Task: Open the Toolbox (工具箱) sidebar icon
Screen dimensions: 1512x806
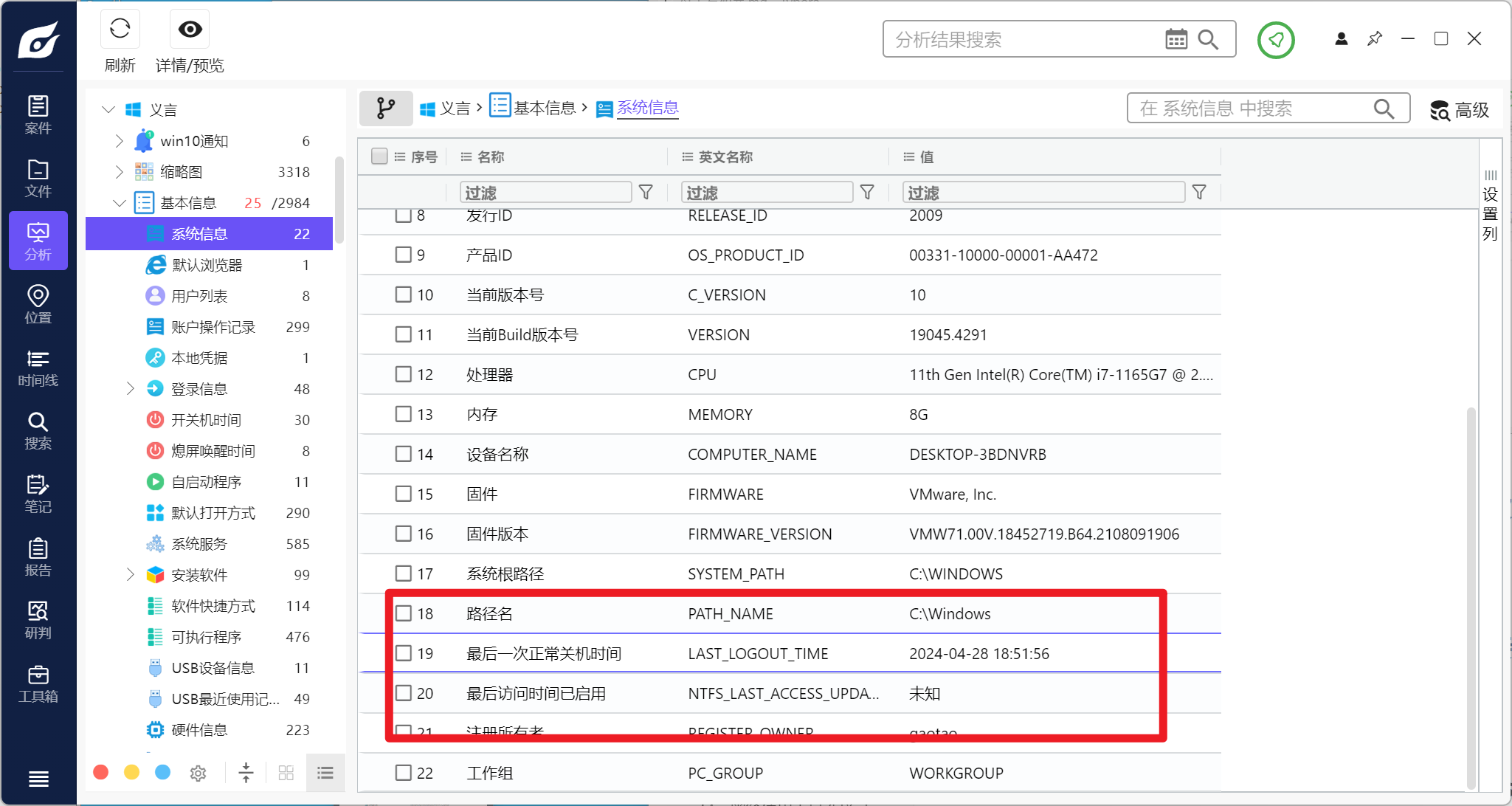Action: [x=38, y=683]
